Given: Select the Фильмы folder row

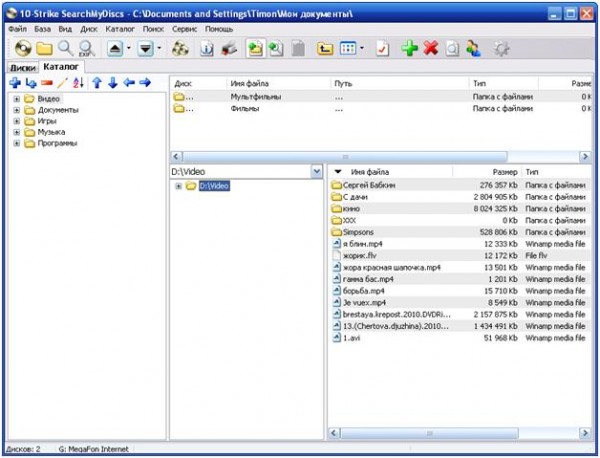Looking at the screenshot, I should (381, 109).
